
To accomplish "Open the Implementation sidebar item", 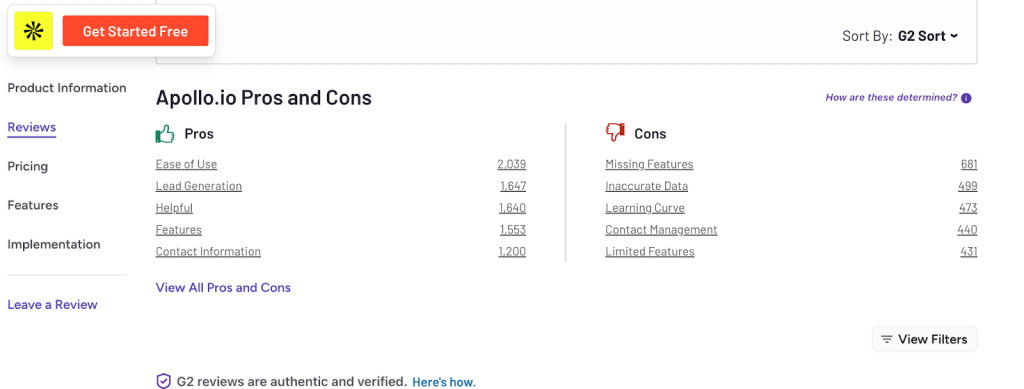I will pos(54,245).
